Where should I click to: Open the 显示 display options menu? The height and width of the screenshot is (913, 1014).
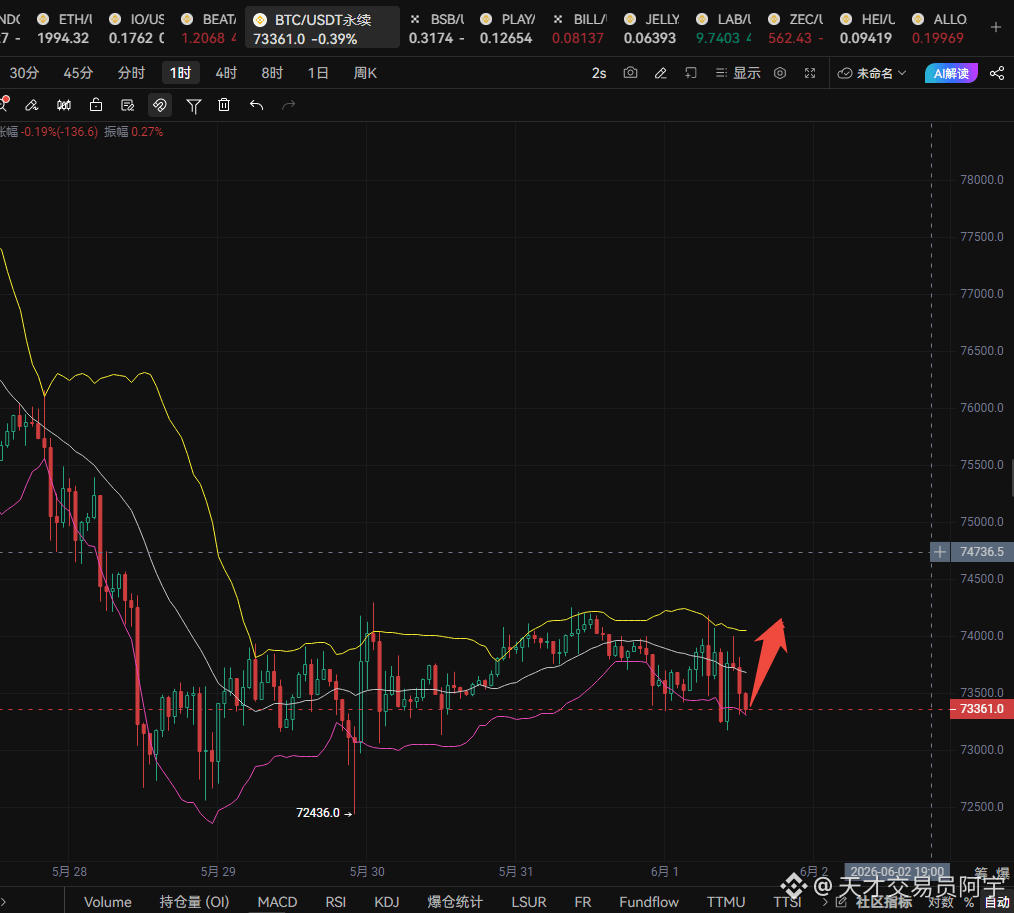(738, 73)
